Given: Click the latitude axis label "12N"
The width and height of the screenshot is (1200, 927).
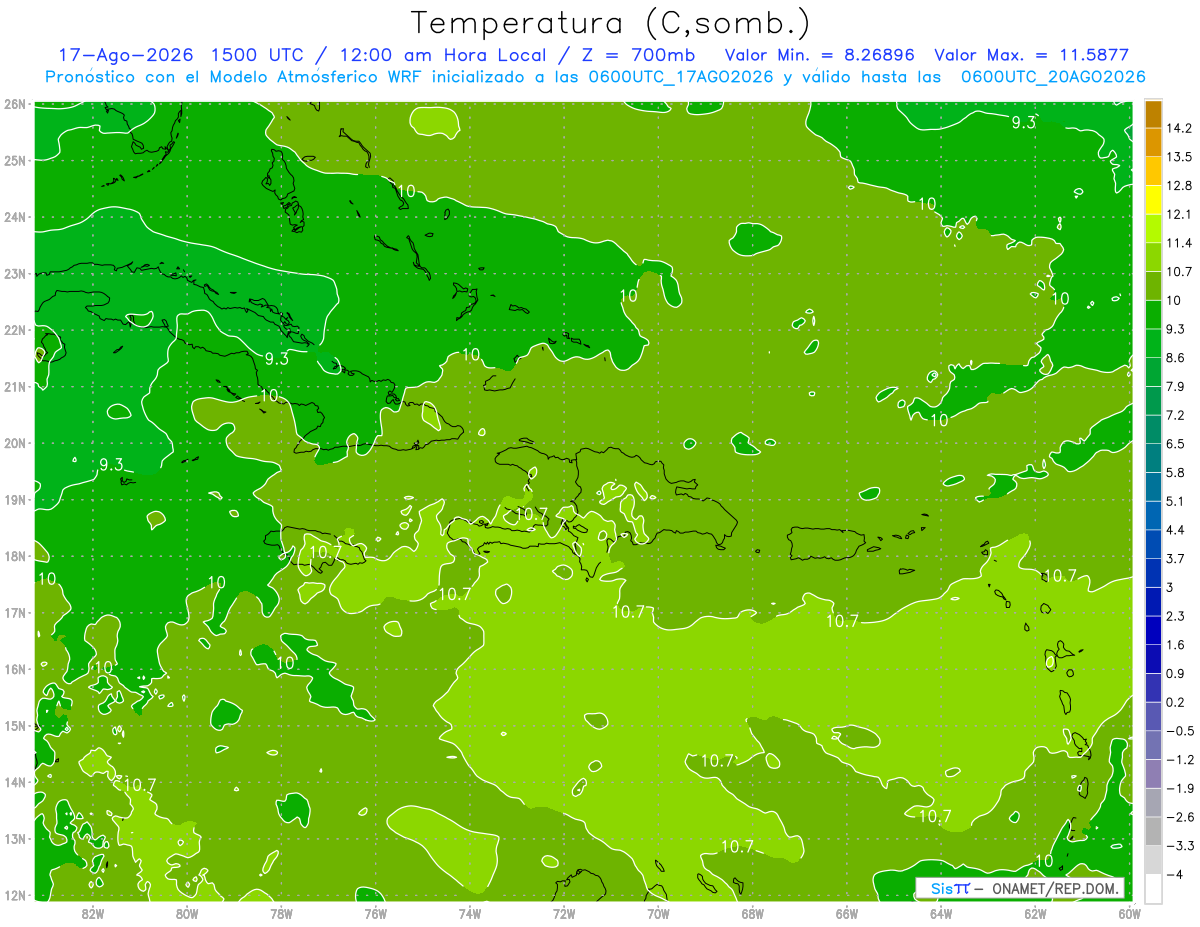Looking at the screenshot, I should pyautogui.click(x=14, y=895).
